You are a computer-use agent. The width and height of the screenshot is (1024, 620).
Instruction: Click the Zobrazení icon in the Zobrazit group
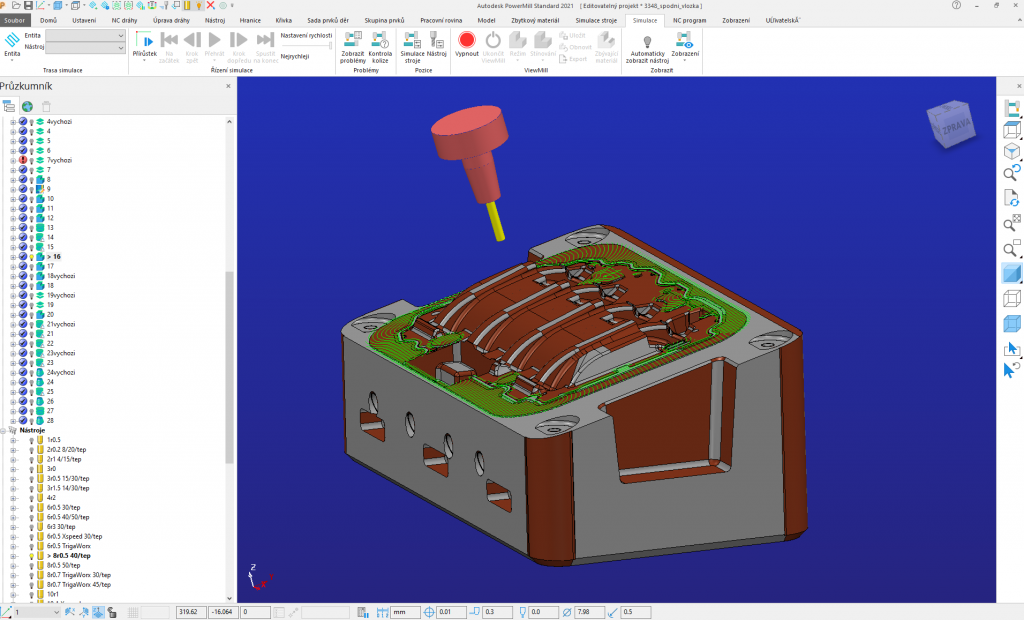point(685,41)
